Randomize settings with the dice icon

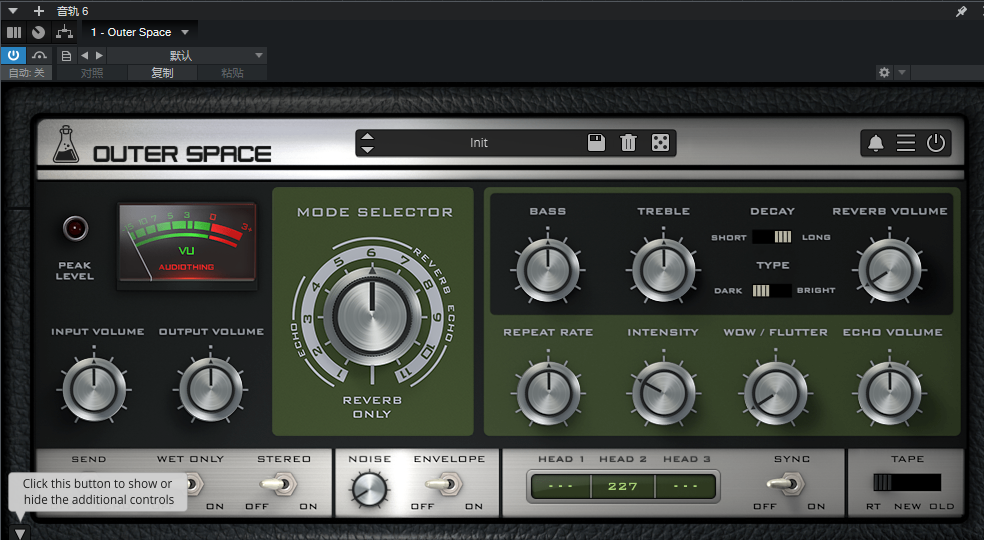(x=660, y=143)
